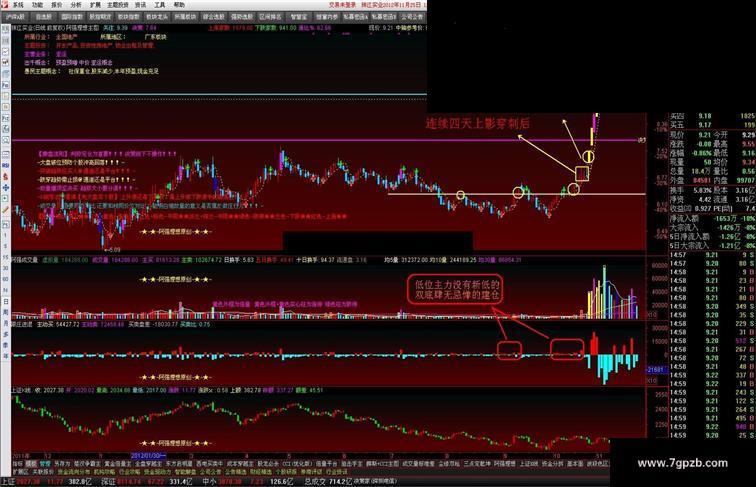
Task: Open the 资金流向分布 tab
Action: pyautogui.click(x=73, y=472)
